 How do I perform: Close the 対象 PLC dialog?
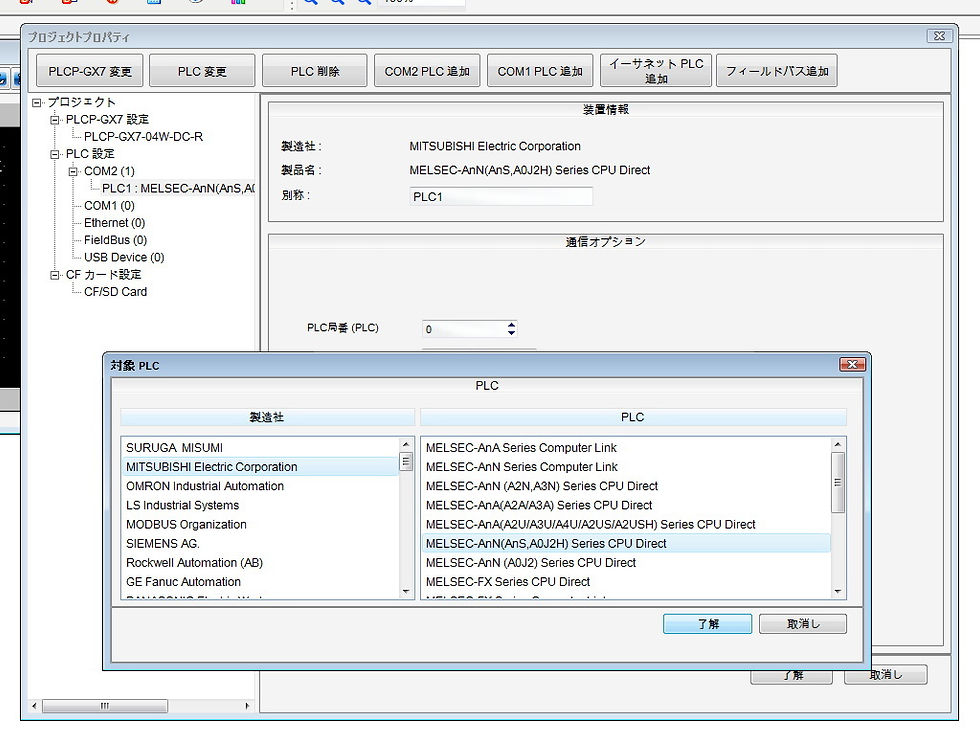(852, 364)
